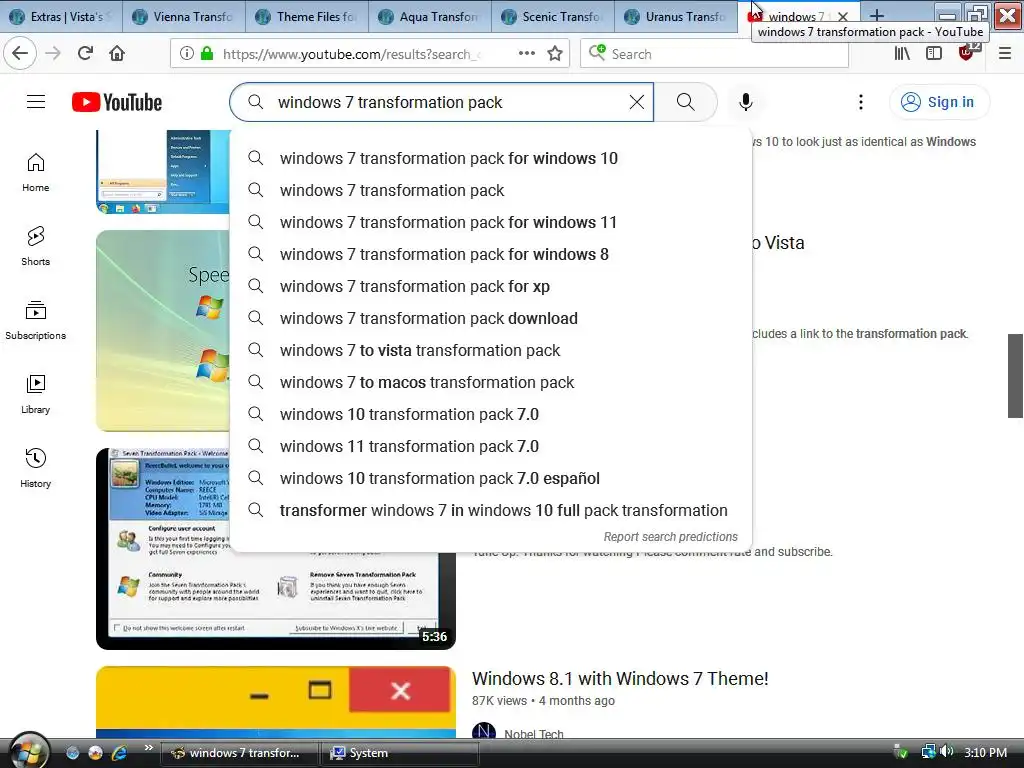Click the YouTube search magnifier button
1024x768 pixels.
tap(686, 102)
